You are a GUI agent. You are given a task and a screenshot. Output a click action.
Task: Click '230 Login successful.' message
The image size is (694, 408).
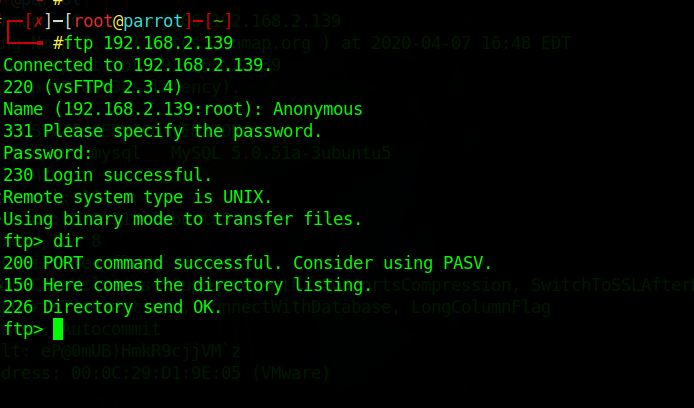click(x=108, y=175)
